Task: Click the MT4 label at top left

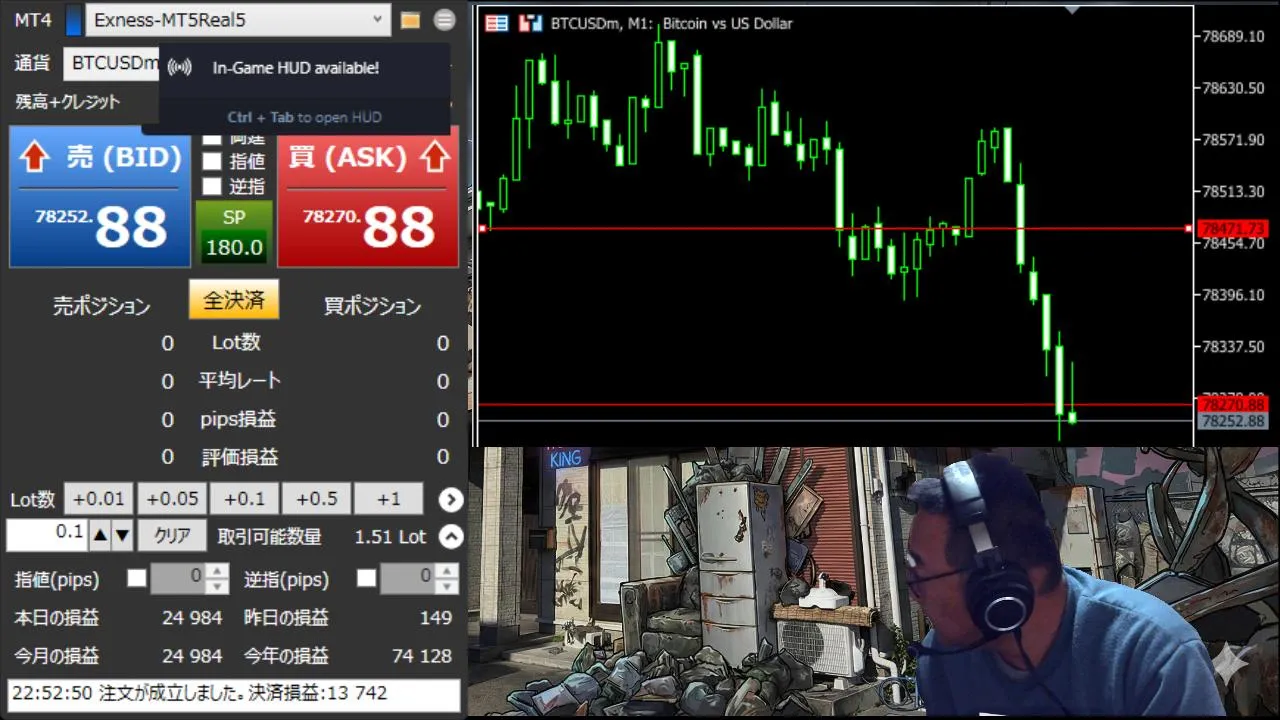Action: point(33,20)
